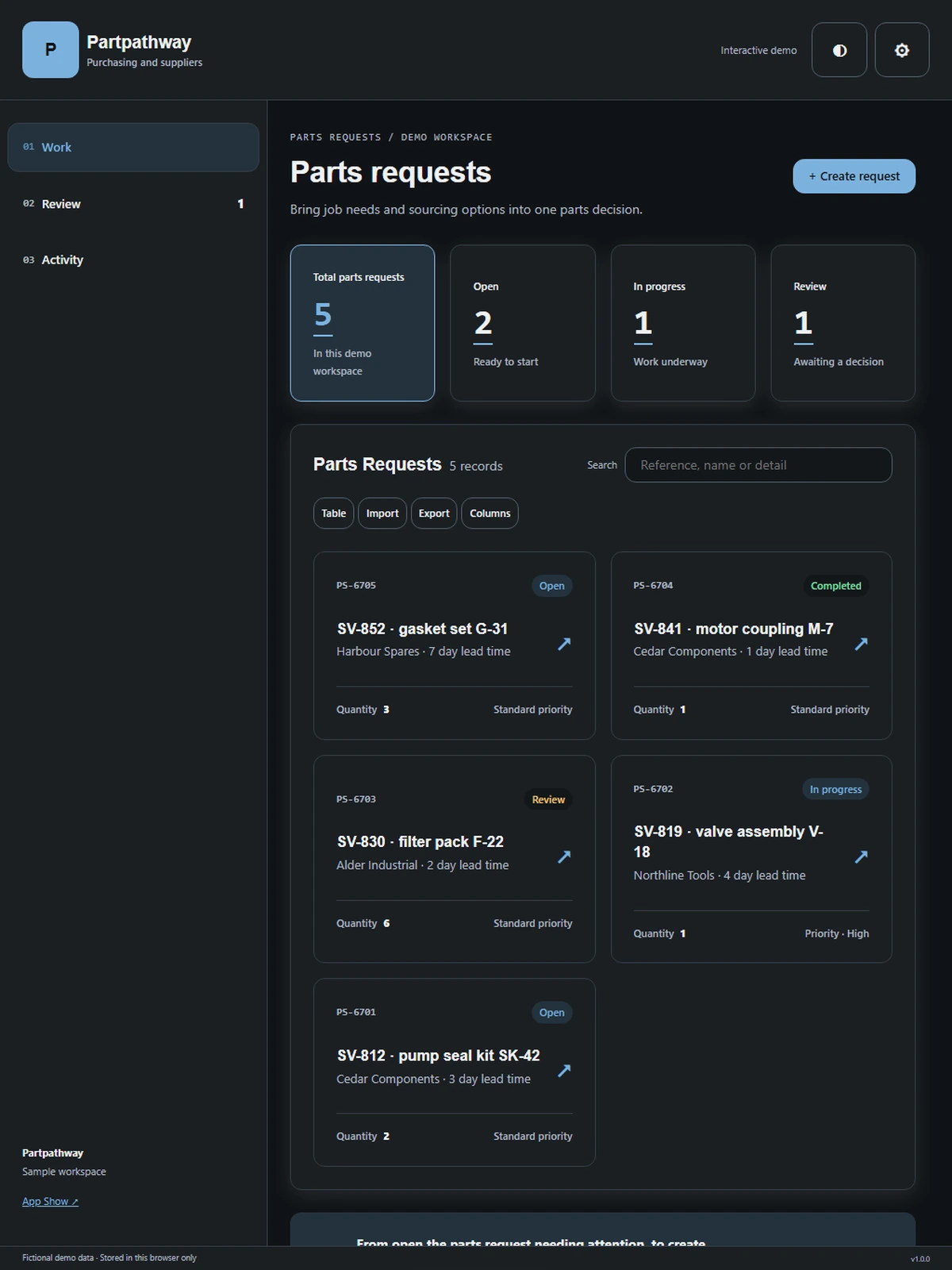This screenshot has width=952, height=1270.
Task: Go to the Activity section
Action: [x=133, y=260]
